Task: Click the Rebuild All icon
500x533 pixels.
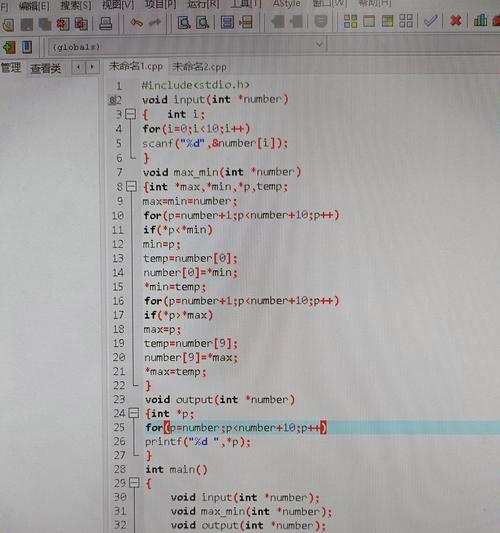Action: pos(406,21)
